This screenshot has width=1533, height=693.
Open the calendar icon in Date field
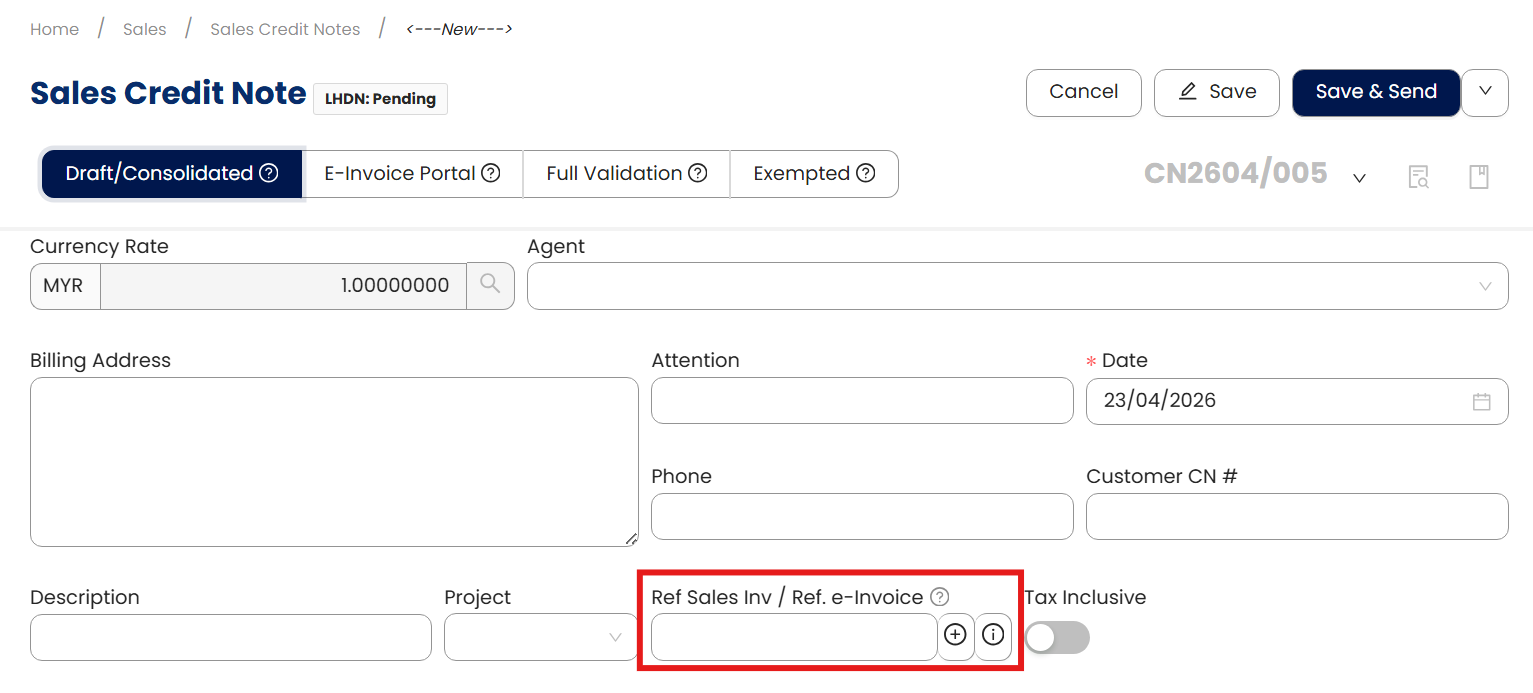1481,401
